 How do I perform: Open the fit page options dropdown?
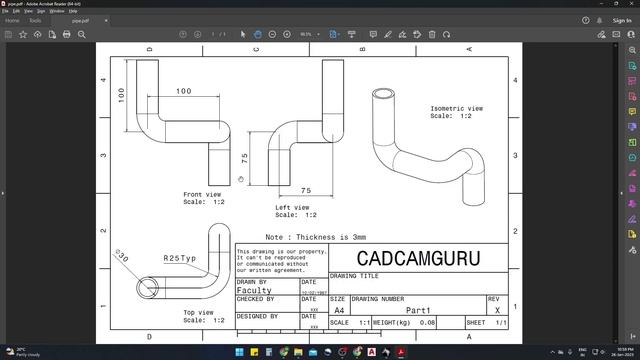[x=334, y=35]
